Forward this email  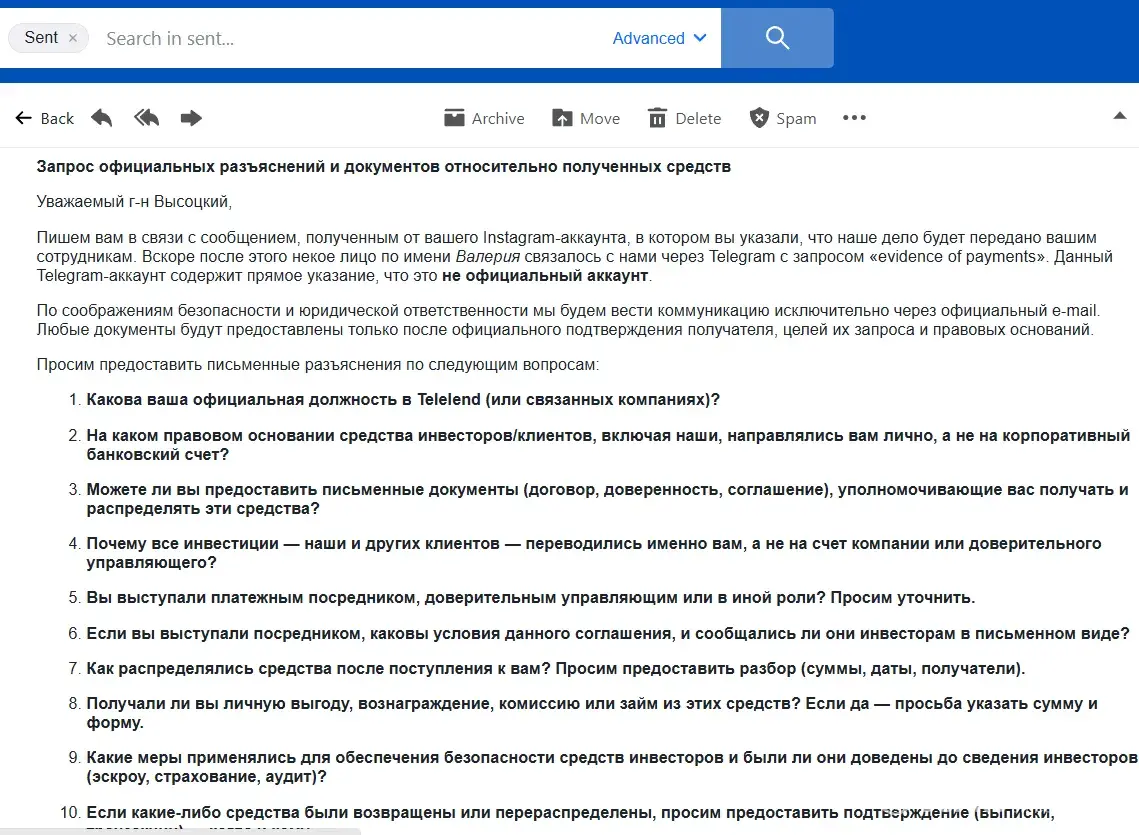click(191, 118)
